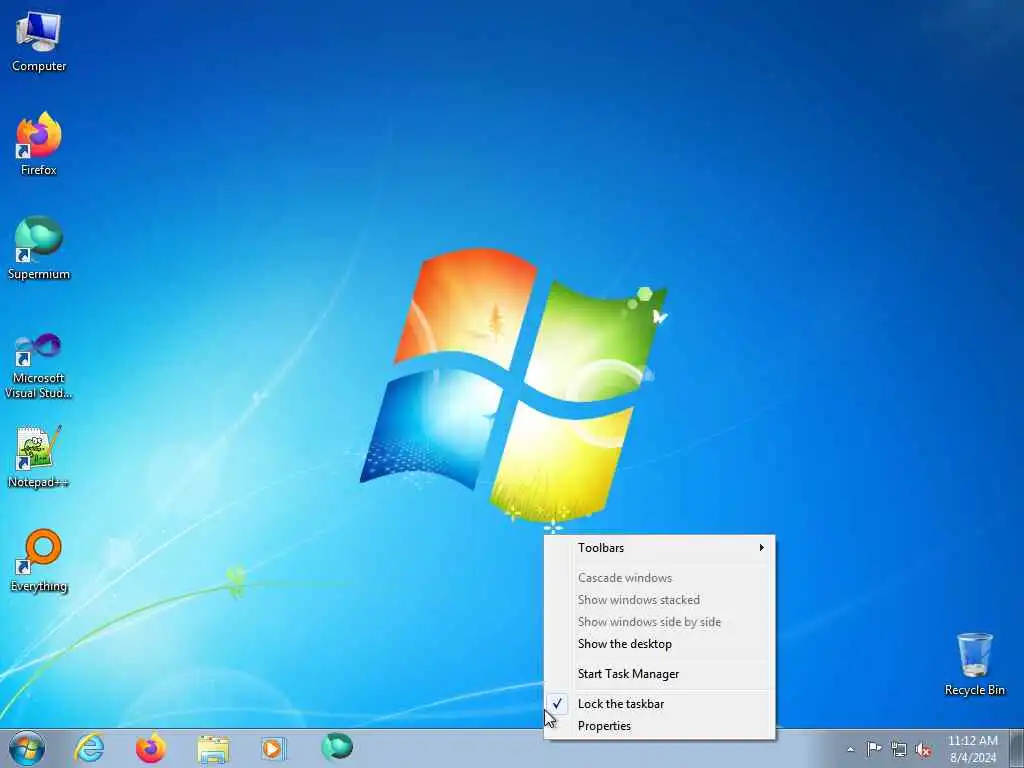
Task: Launch Internet Explorer from the taskbar
Action: (x=89, y=748)
